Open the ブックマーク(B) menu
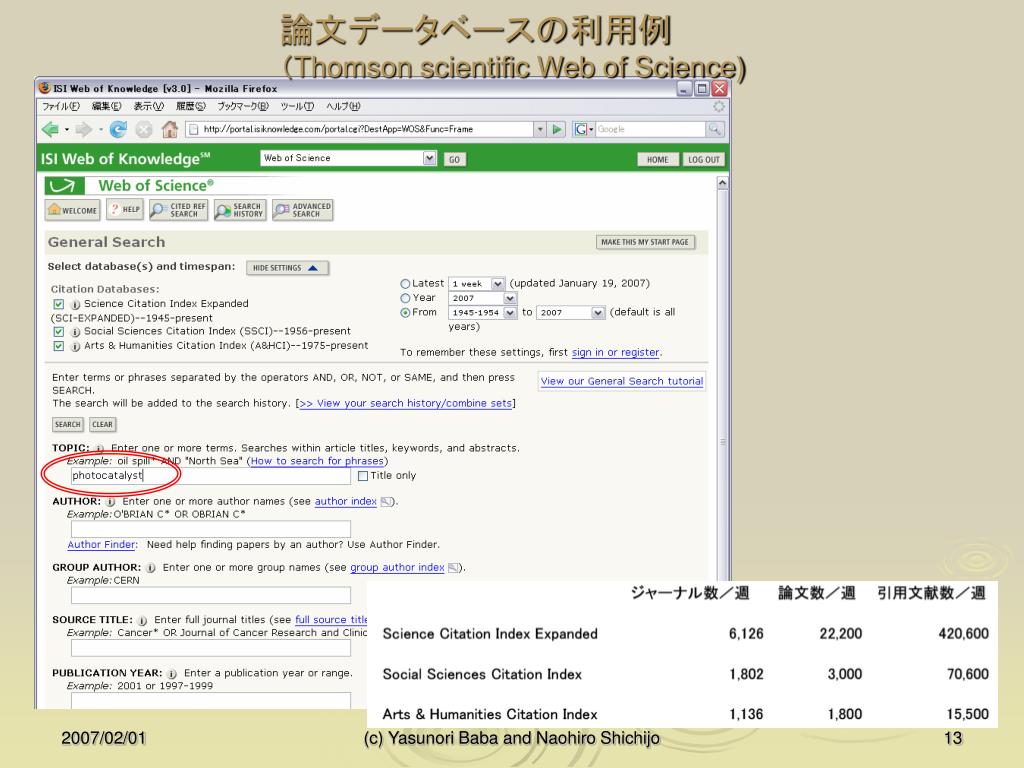1024x768 pixels. pos(243,106)
